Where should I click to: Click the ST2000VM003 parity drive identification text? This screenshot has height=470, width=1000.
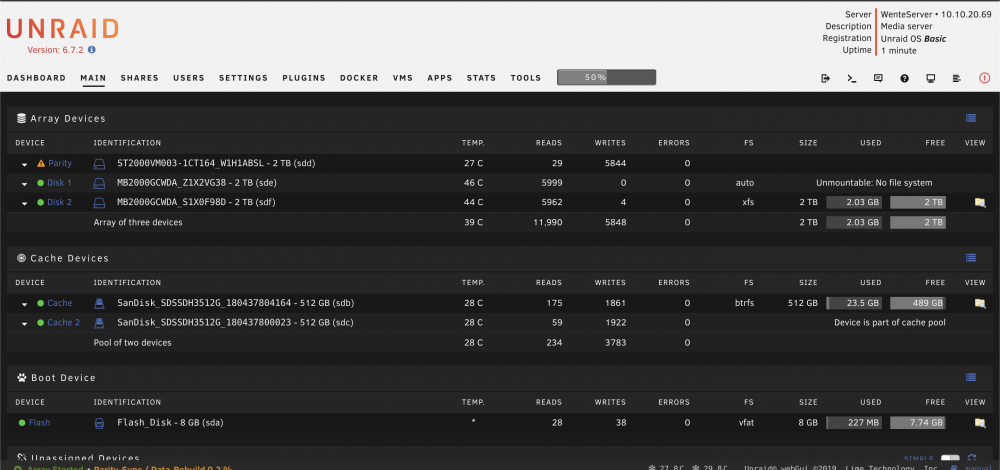coord(217,163)
